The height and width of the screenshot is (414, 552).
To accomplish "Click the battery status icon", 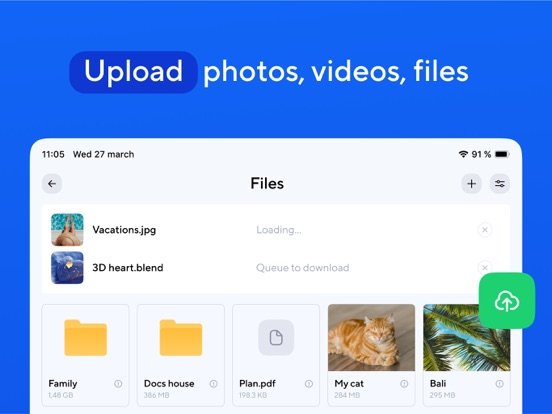I will pos(502,154).
